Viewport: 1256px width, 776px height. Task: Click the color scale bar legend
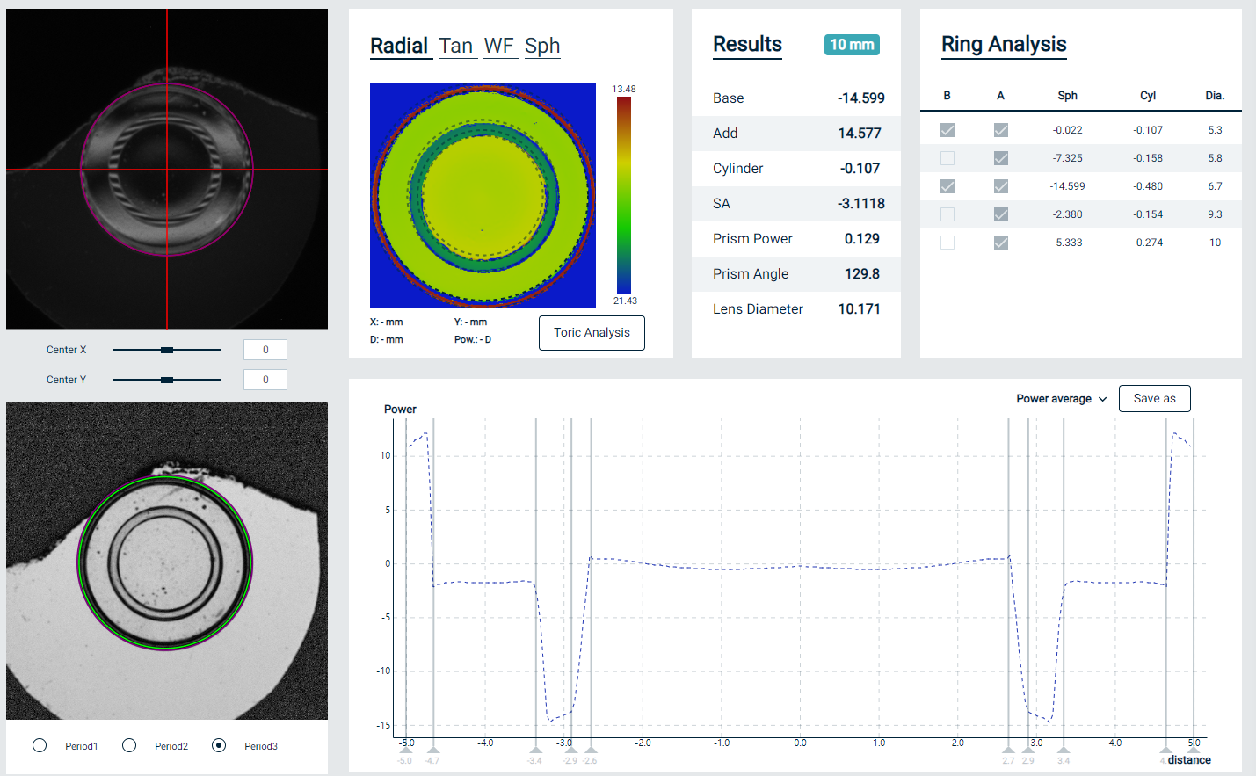(623, 195)
